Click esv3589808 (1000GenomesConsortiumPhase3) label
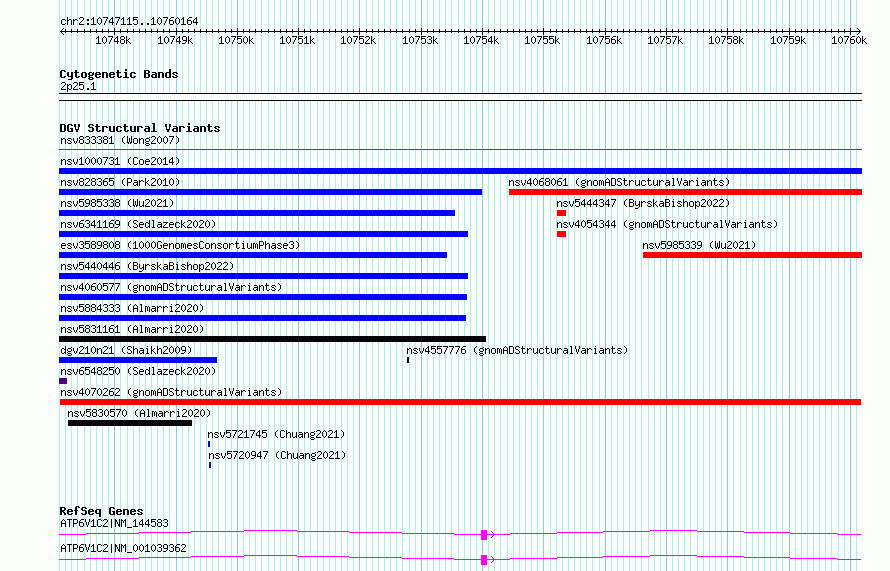Screen dimensions: 890x571 (x=180, y=245)
